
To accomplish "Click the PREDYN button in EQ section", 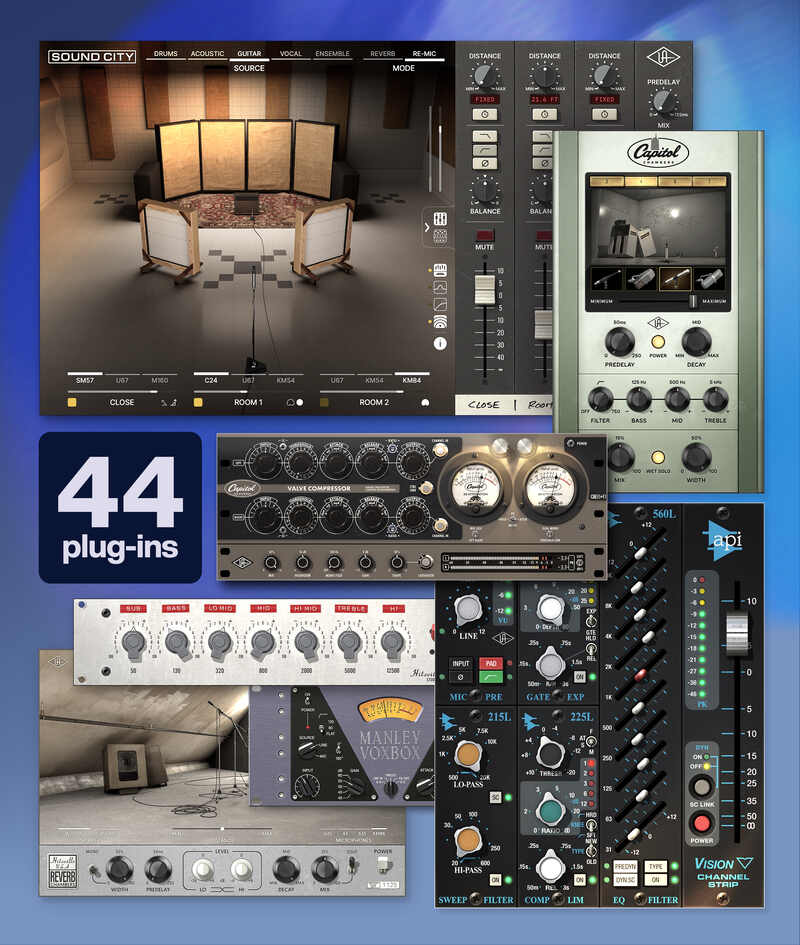I will 625,866.
